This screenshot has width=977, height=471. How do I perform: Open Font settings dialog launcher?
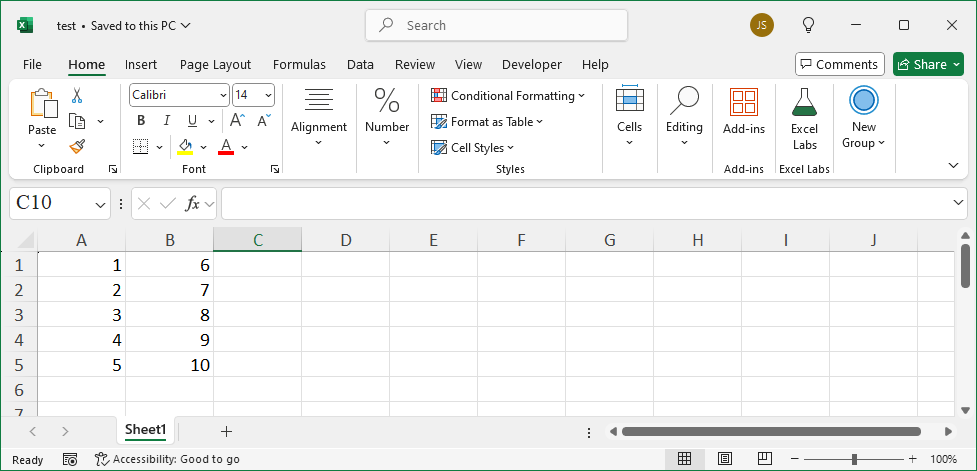pyautogui.click(x=275, y=169)
